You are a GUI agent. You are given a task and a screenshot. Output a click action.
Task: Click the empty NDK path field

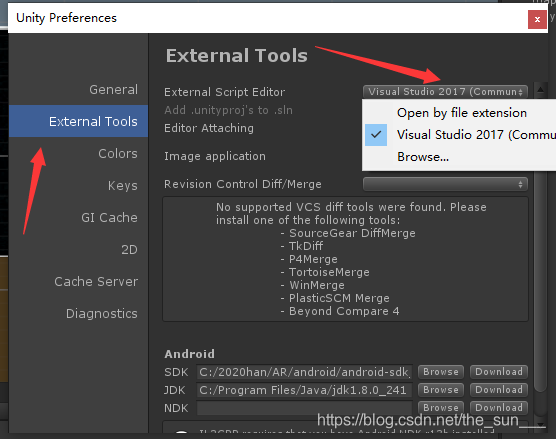click(304, 408)
